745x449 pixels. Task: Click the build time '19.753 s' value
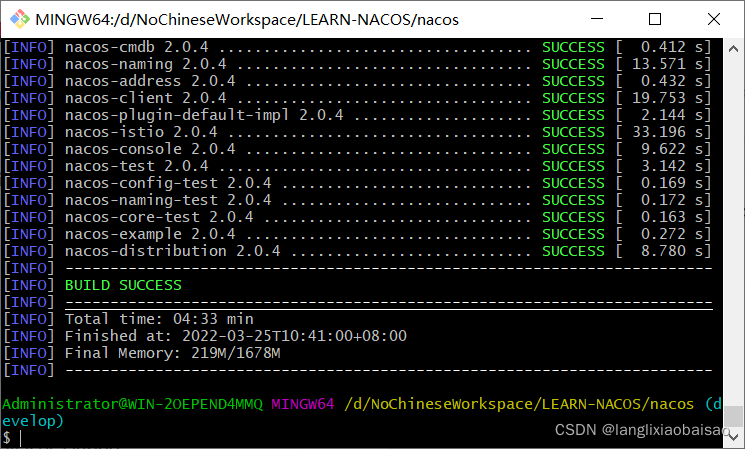[x=668, y=98]
